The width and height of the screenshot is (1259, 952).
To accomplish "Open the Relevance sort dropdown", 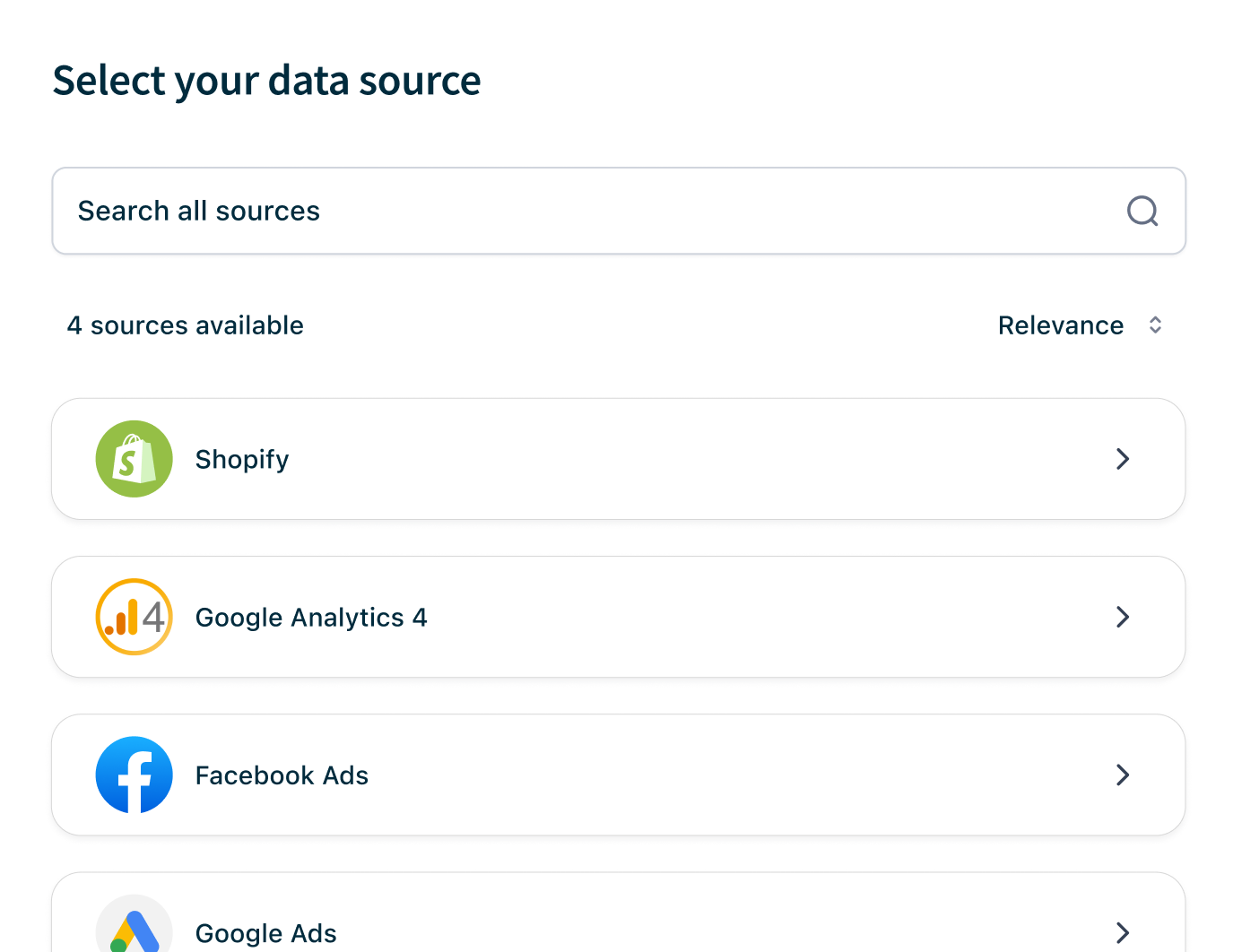I will coord(1061,325).
